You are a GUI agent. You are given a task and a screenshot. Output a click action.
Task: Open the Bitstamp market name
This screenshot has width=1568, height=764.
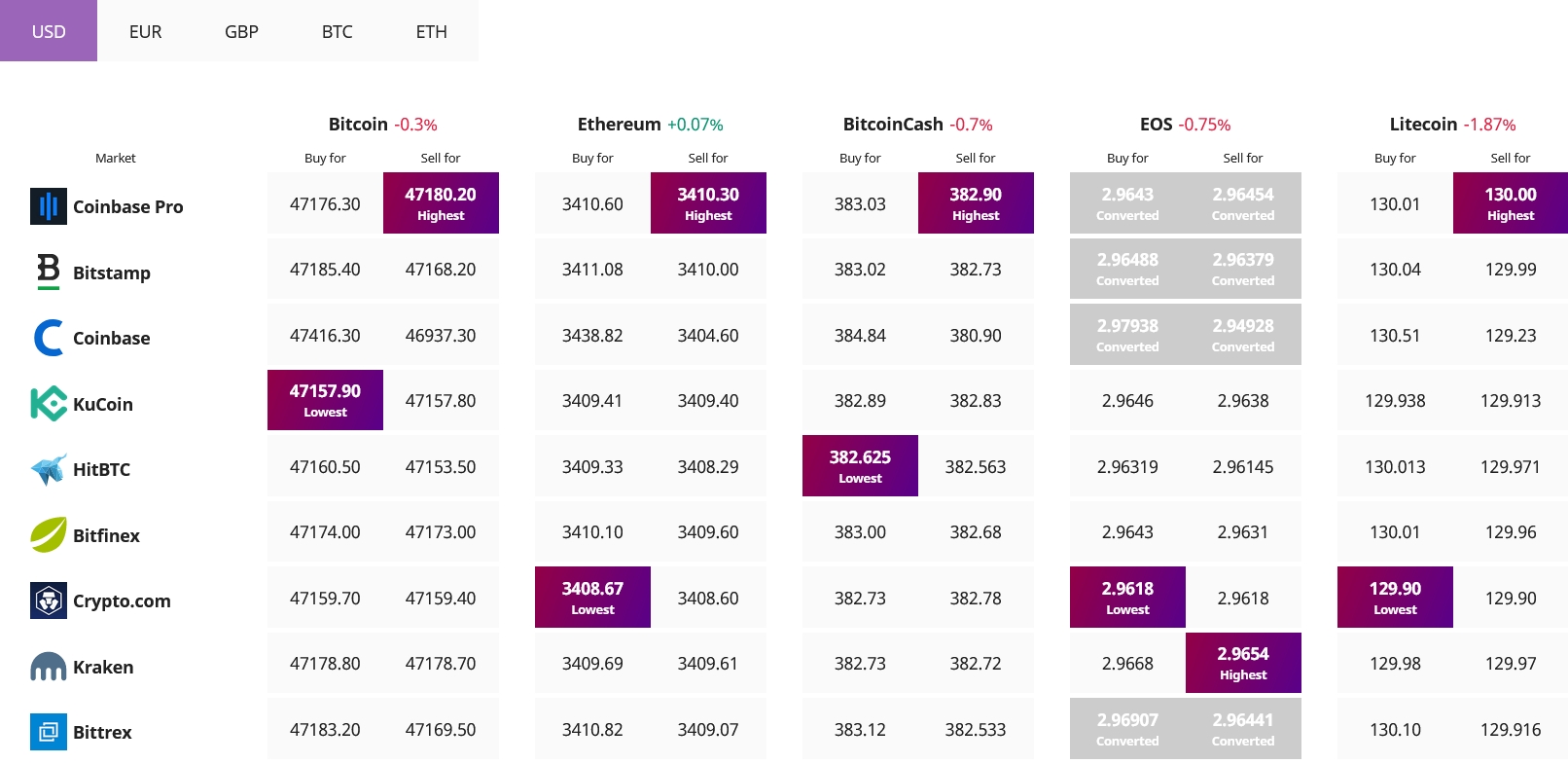tap(112, 273)
